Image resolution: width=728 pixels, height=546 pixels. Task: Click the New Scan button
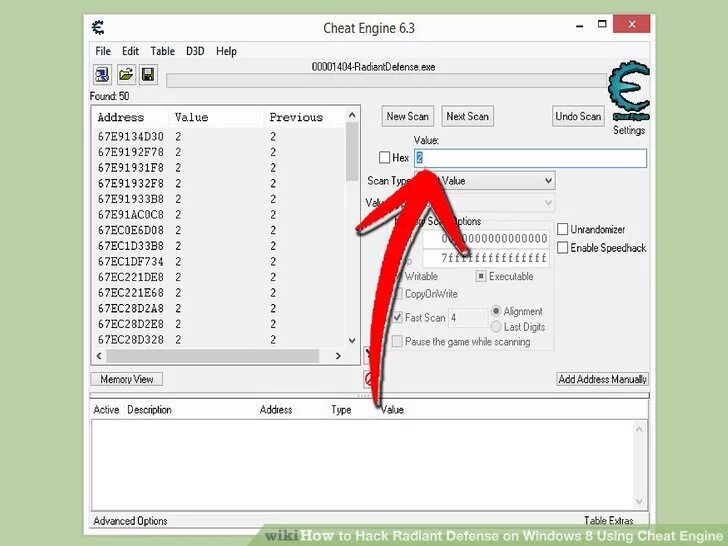click(408, 117)
